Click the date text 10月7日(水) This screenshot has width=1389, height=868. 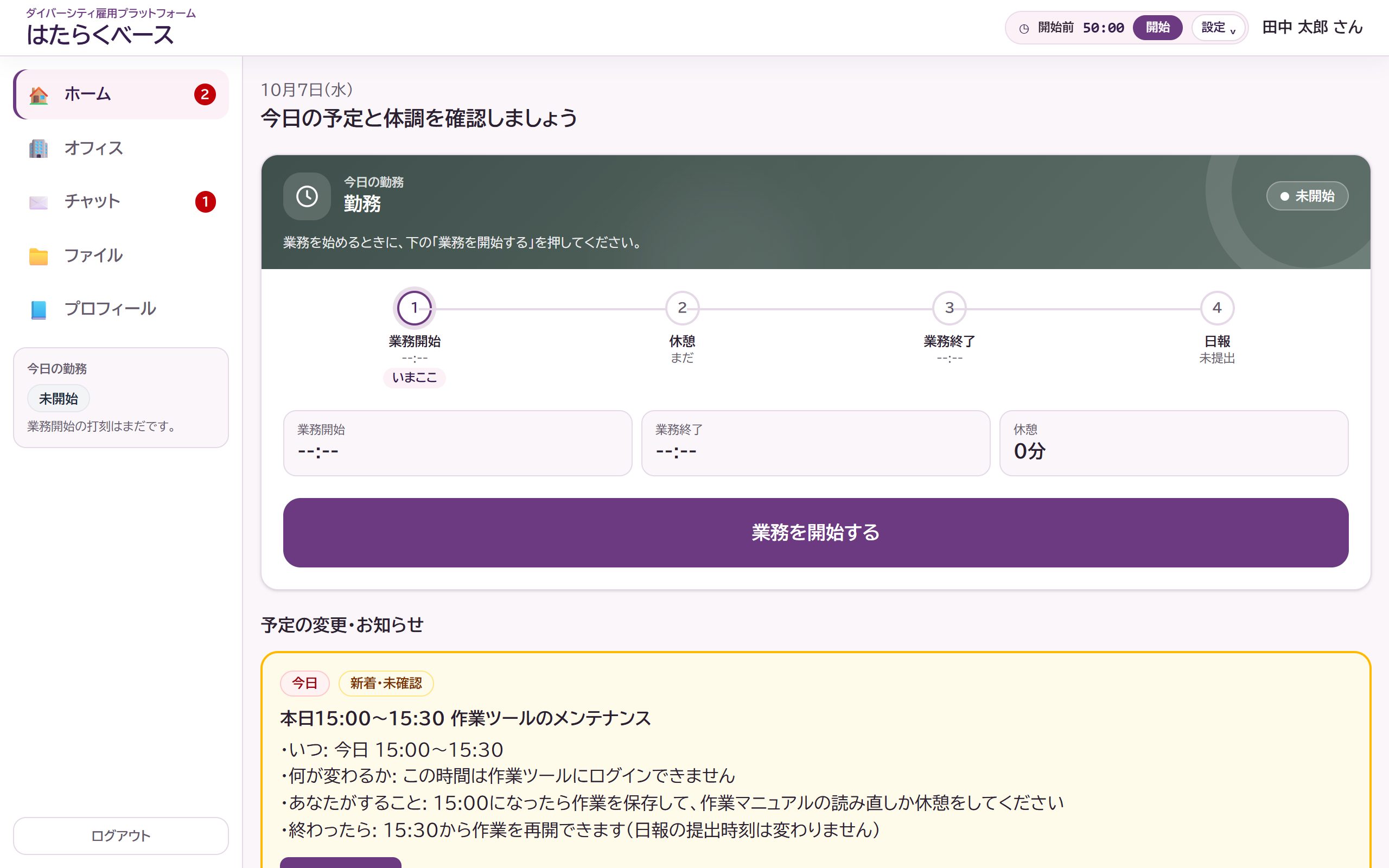click(x=307, y=90)
